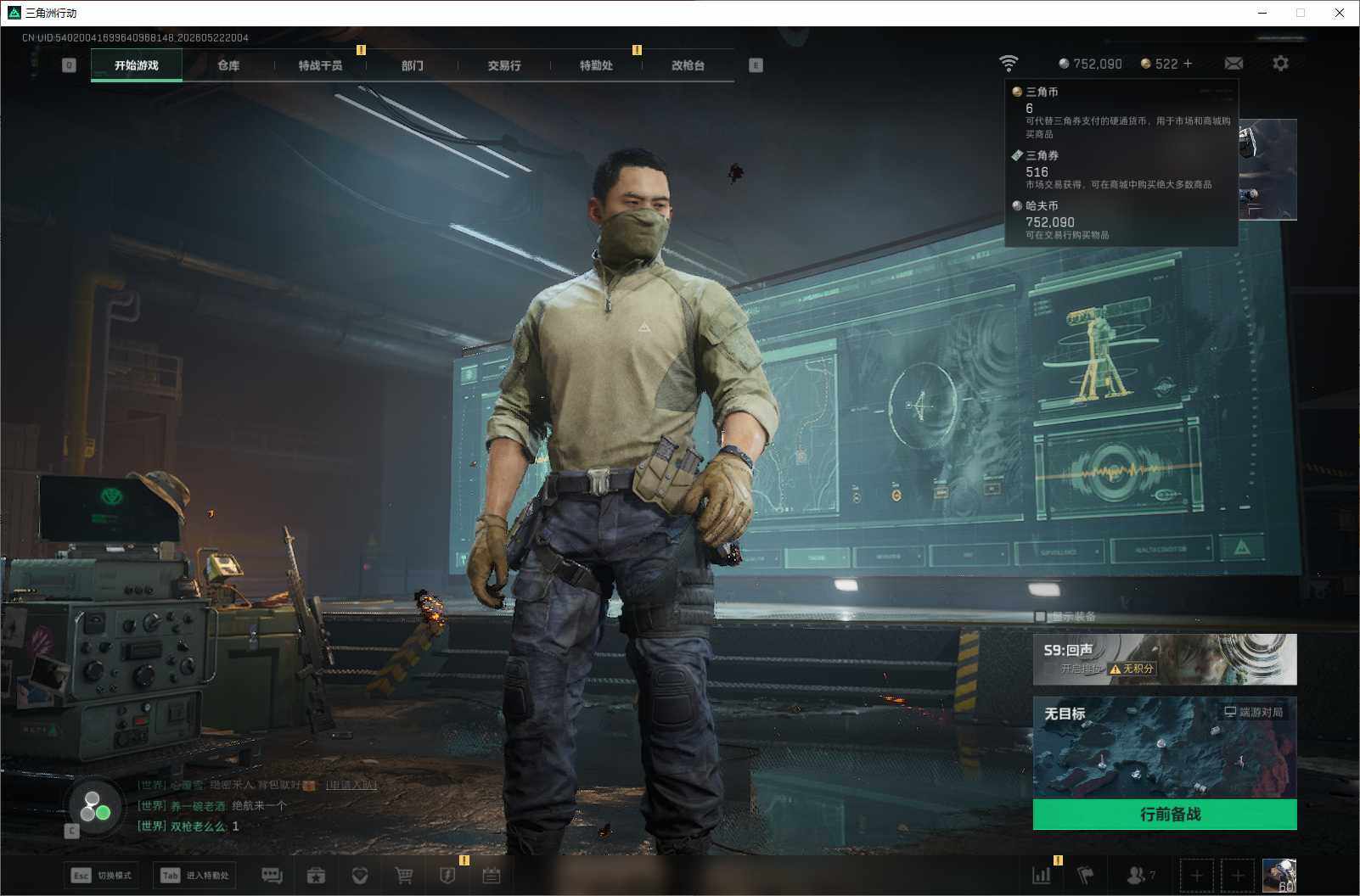Click the Tab 进入特勤处 button
Screen dimensions: 1360x896
click(195, 876)
